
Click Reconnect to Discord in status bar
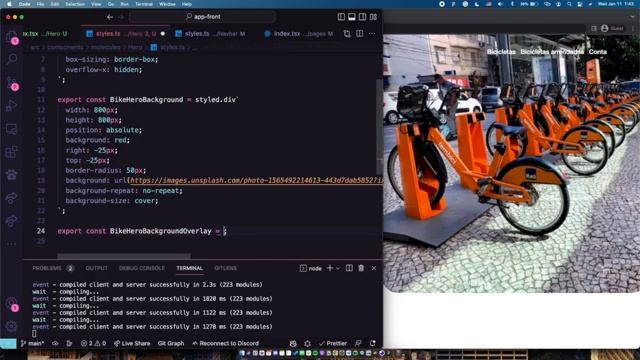[225, 343]
